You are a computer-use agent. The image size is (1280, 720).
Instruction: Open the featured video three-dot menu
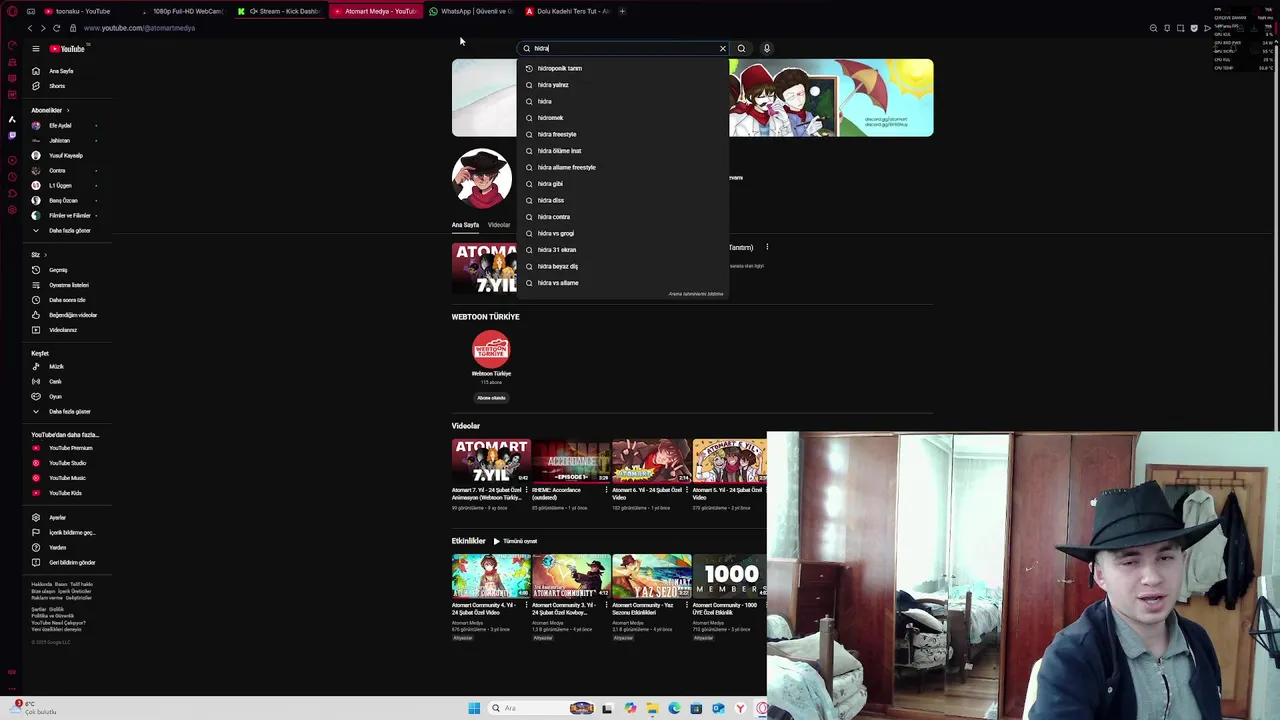coord(767,247)
